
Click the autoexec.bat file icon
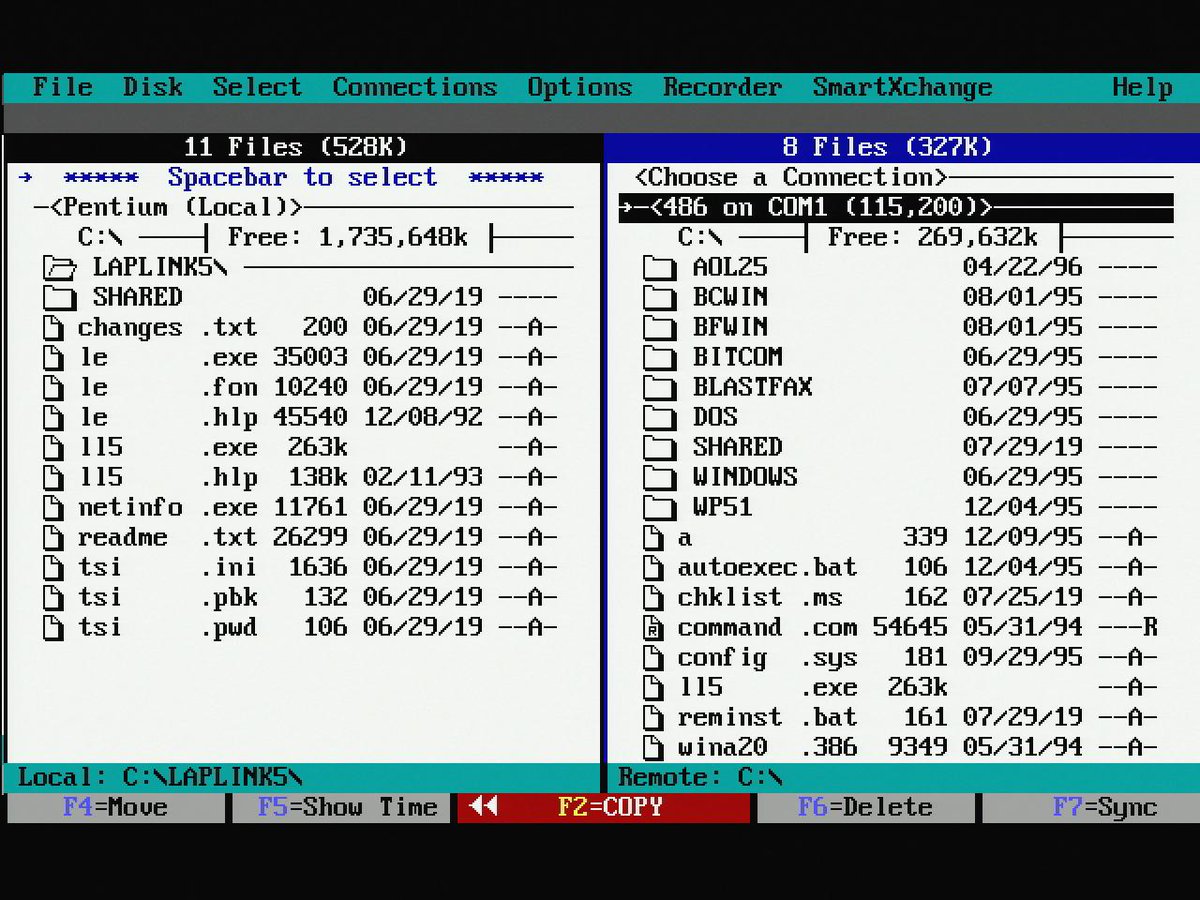653,568
